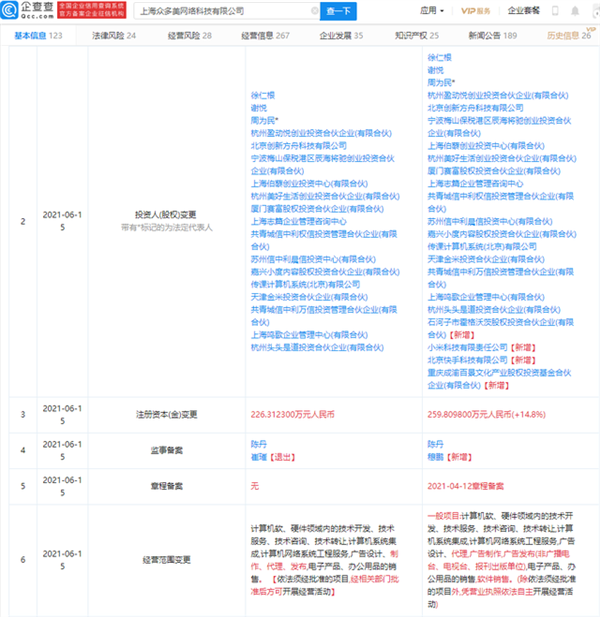Open VIP服务 link
The height and width of the screenshot is (617, 600).
(x=476, y=11)
